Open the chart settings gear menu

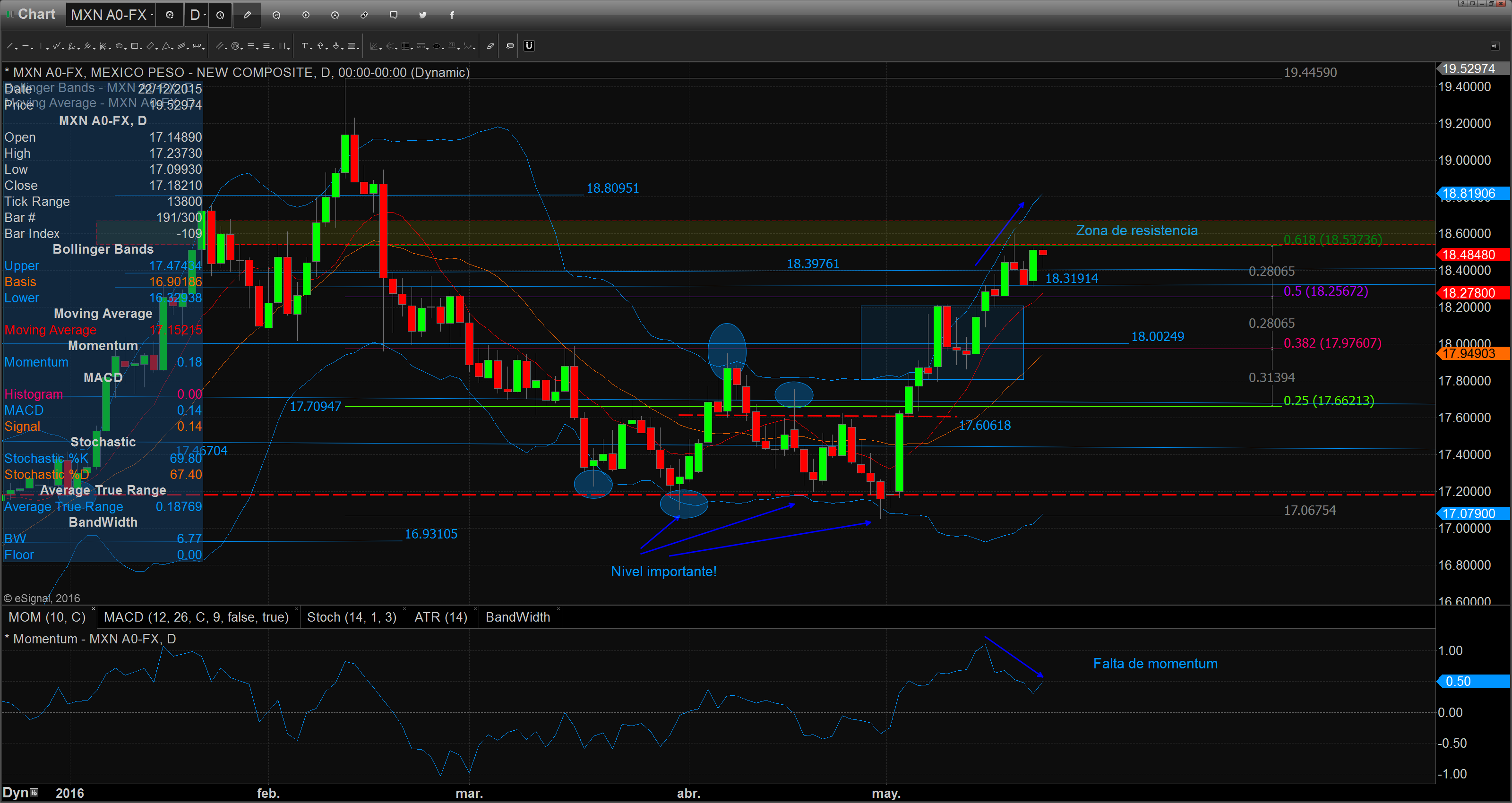tap(170, 15)
